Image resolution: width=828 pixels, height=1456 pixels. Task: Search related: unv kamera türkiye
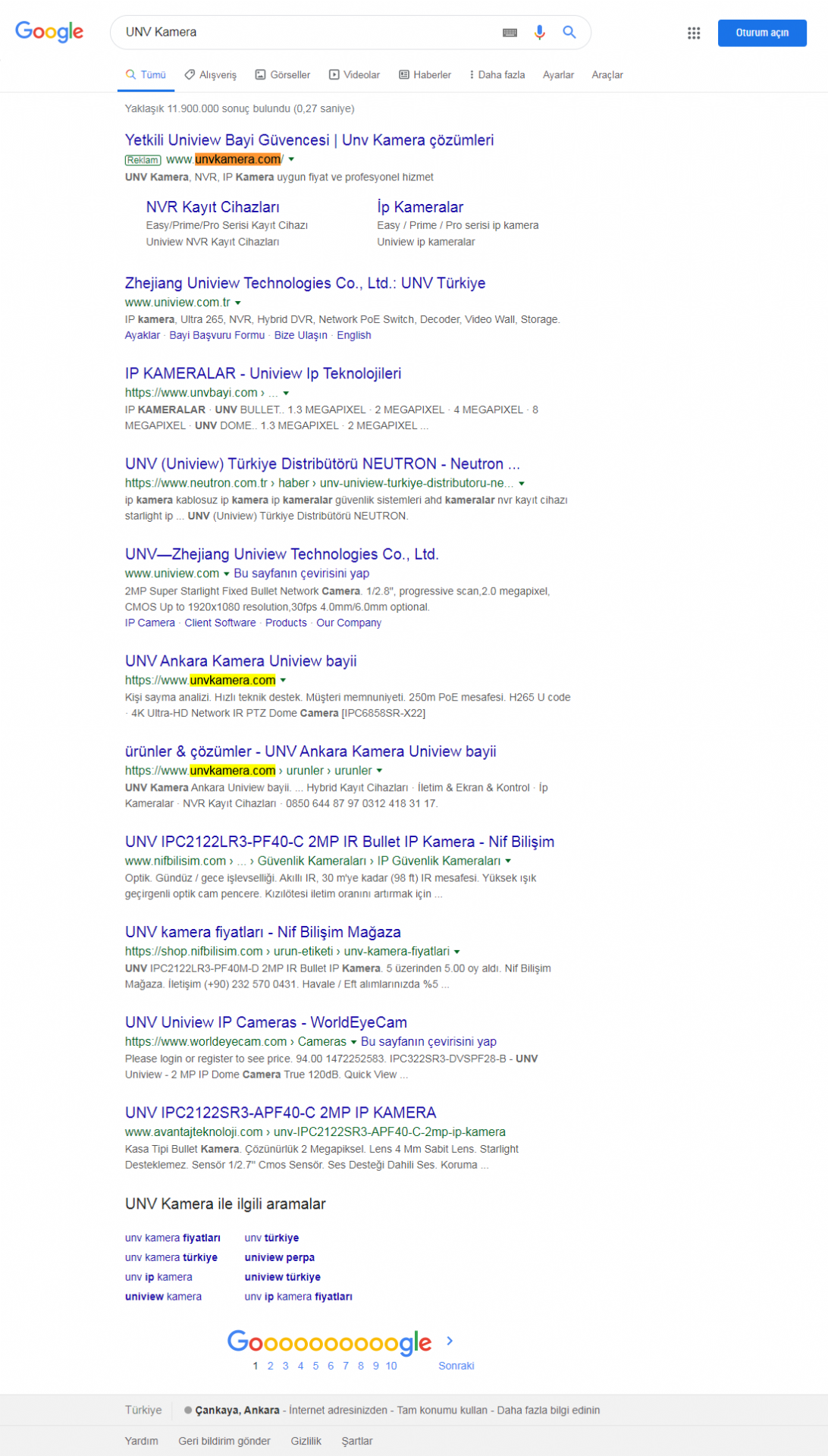[171, 1257]
